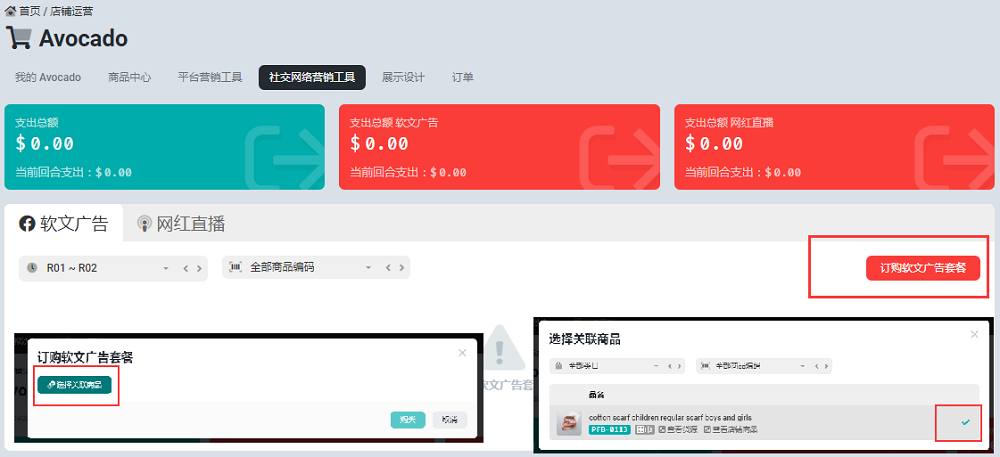Switch to the 网红直播 sub-tab
The image size is (1000, 457).
tap(181, 224)
